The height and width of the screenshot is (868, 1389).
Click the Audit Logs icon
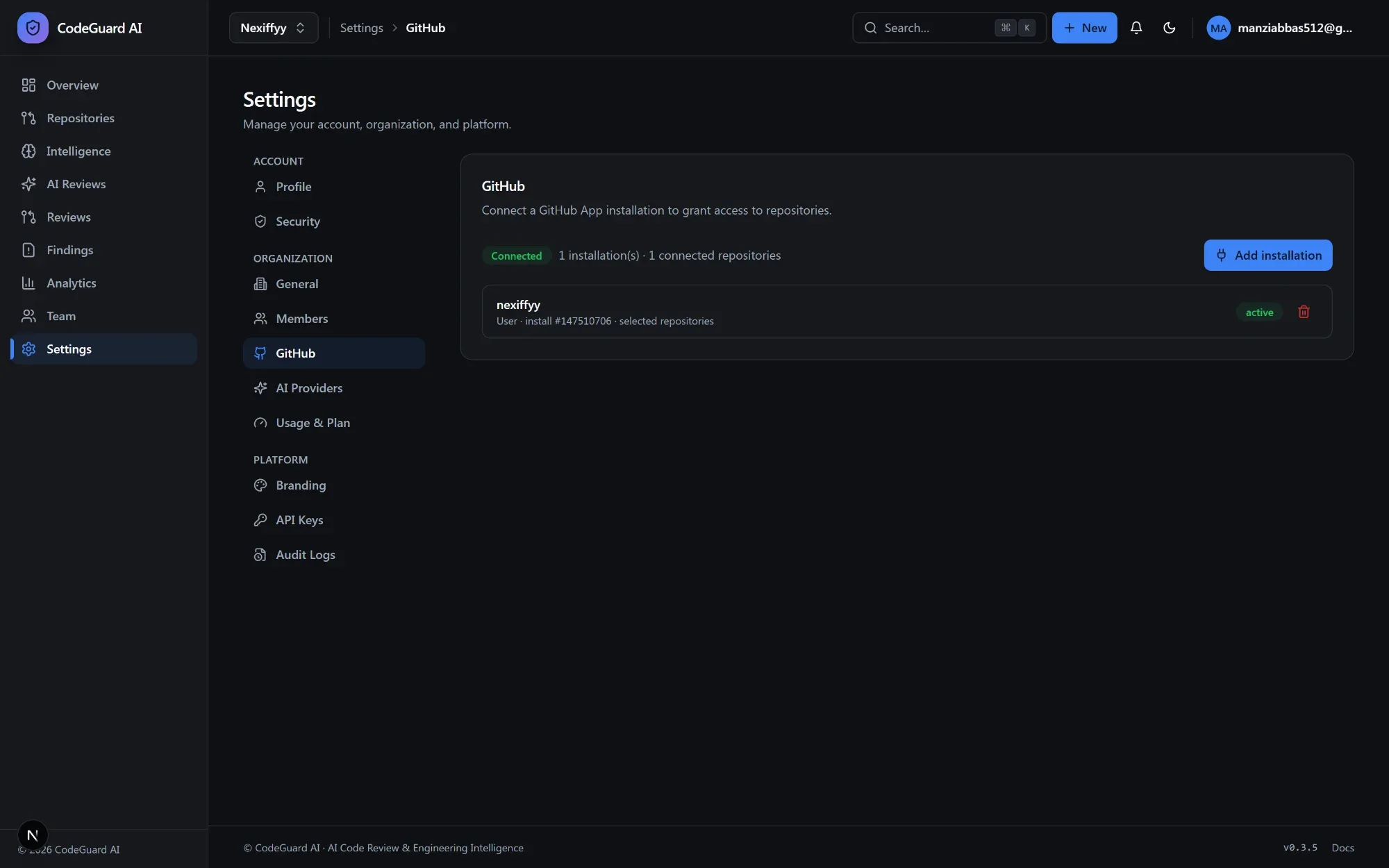click(x=260, y=555)
